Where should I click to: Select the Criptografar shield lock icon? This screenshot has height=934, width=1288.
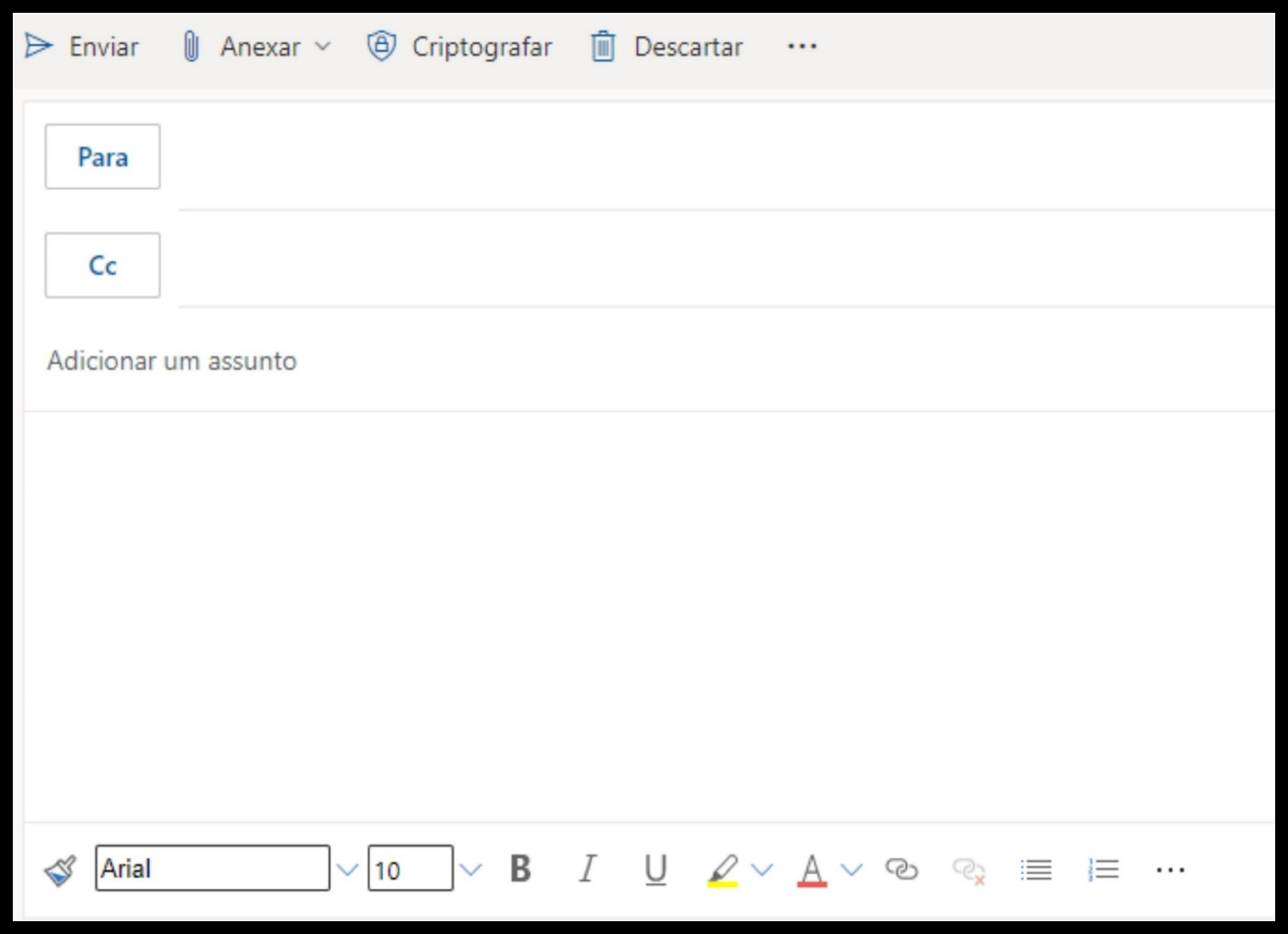coord(381,46)
